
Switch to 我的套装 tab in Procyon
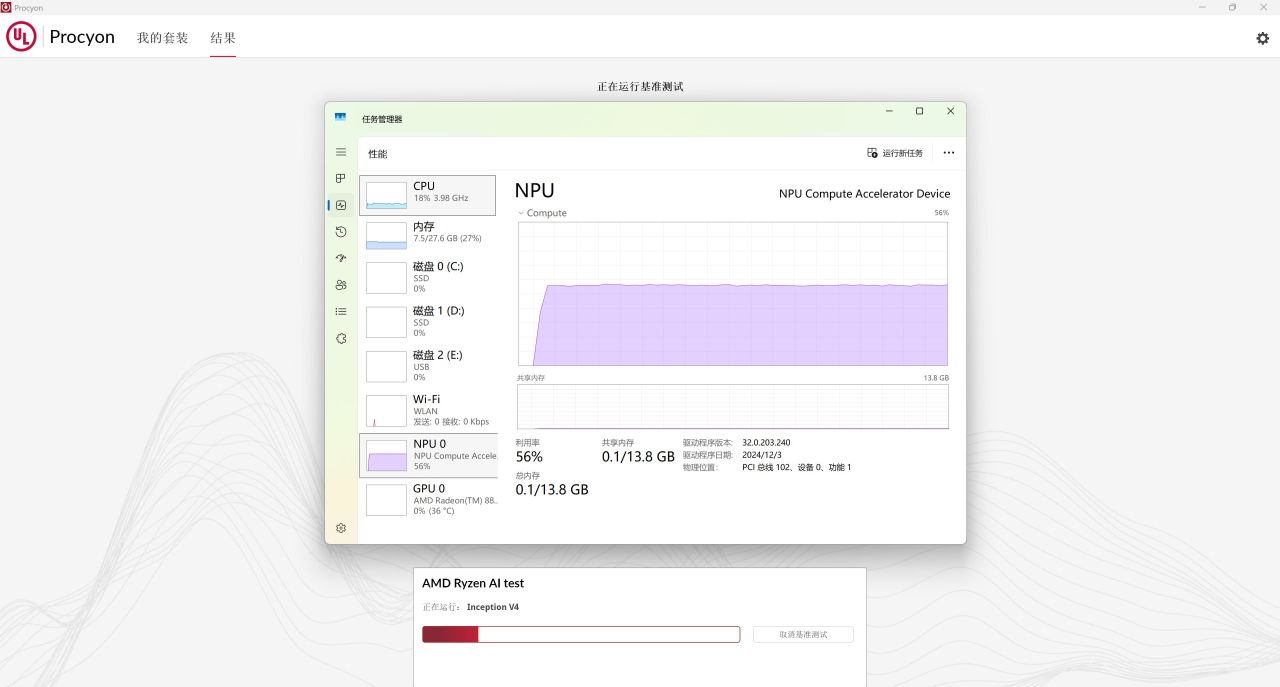163,38
